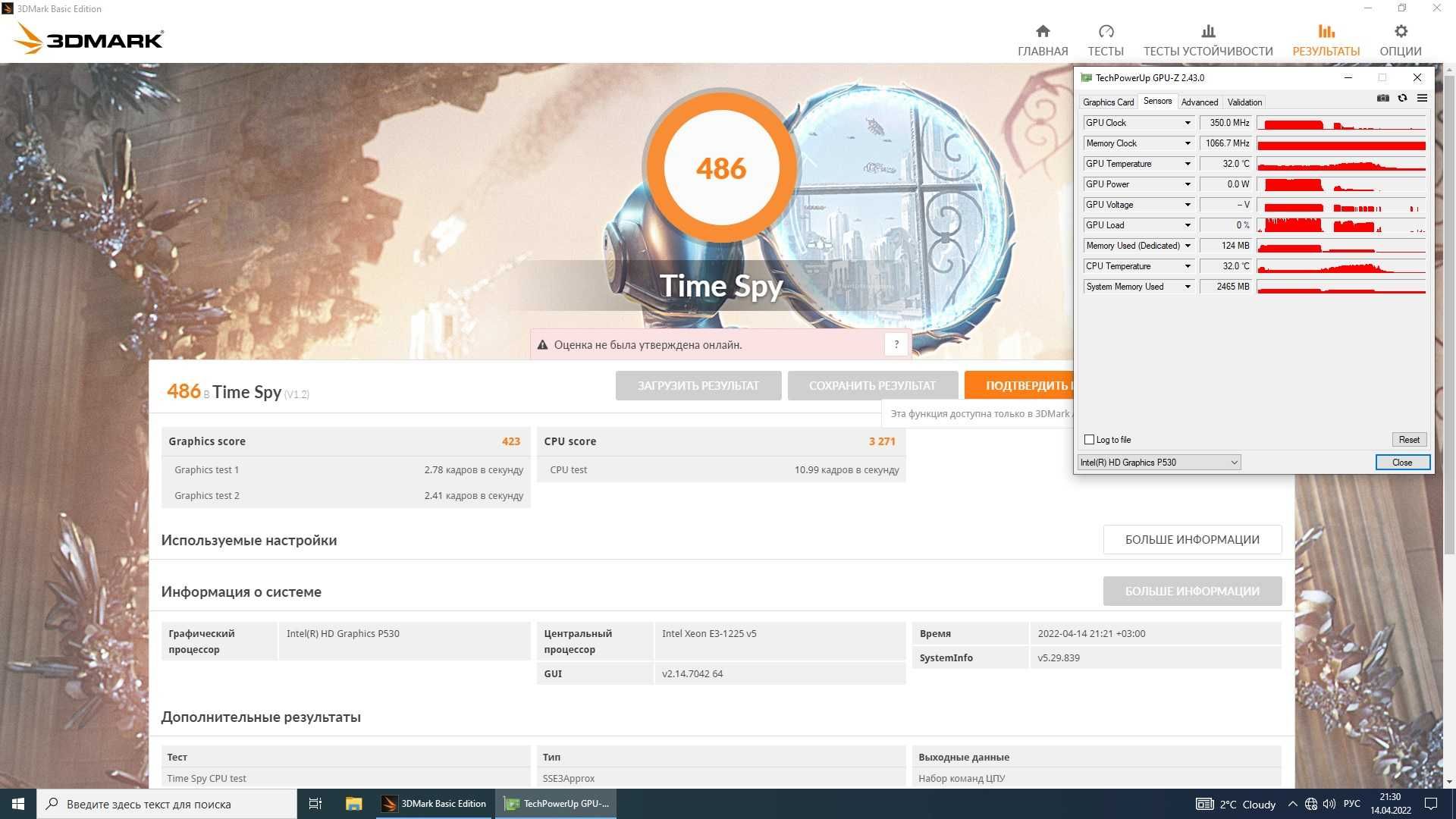Open GPU-Z hamburger menu
Image resolution: width=1456 pixels, height=819 pixels.
click(1422, 98)
